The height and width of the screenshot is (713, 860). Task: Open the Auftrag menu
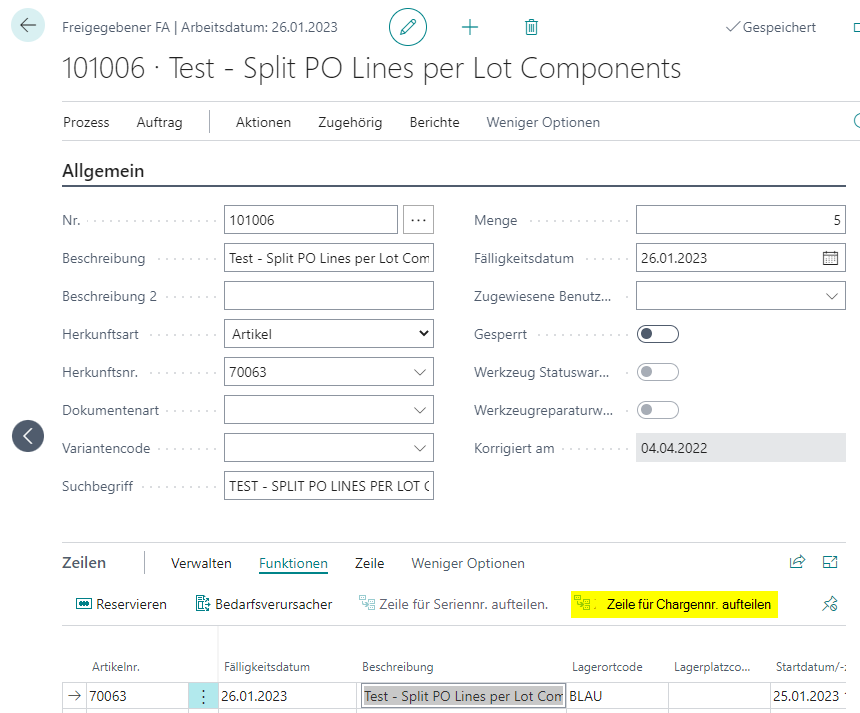pyautogui.click(x=159, y=122)
